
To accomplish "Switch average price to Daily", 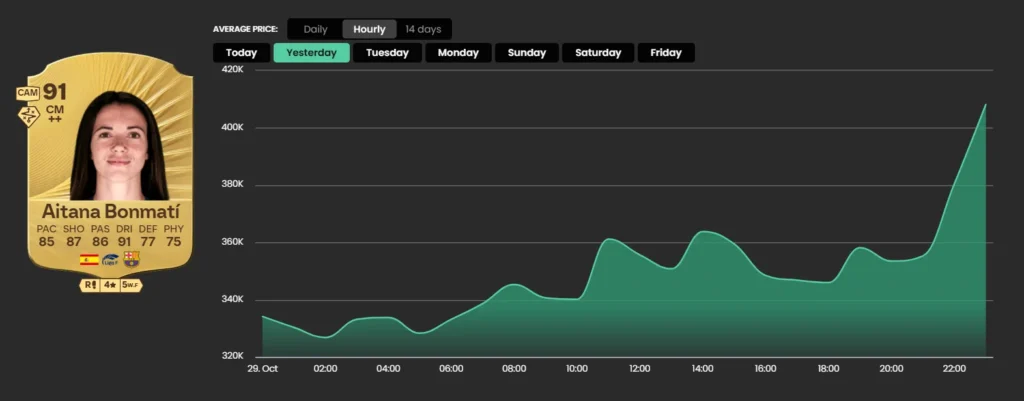I will [x=315, y=29].
